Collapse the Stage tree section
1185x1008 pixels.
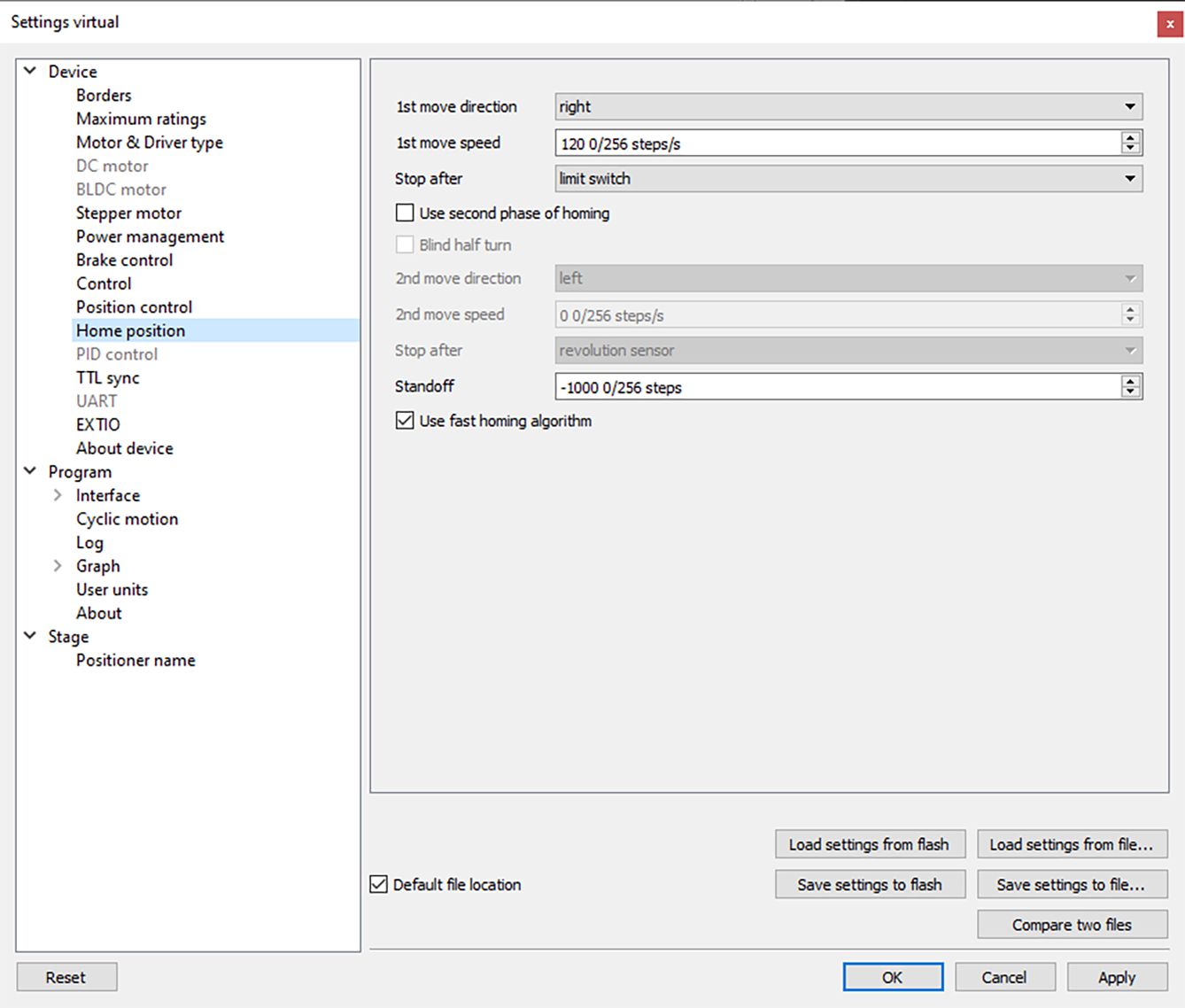(30, 636)
